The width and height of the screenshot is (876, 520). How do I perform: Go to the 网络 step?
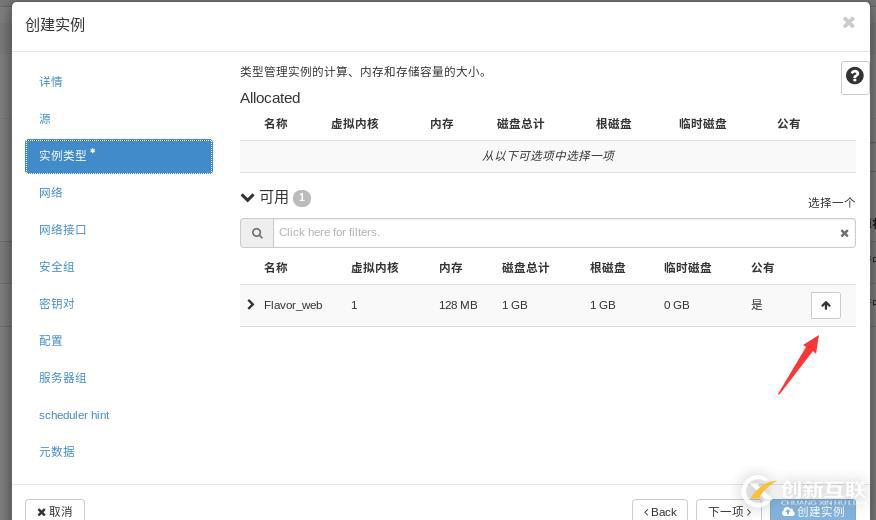[x=51, y=193]
